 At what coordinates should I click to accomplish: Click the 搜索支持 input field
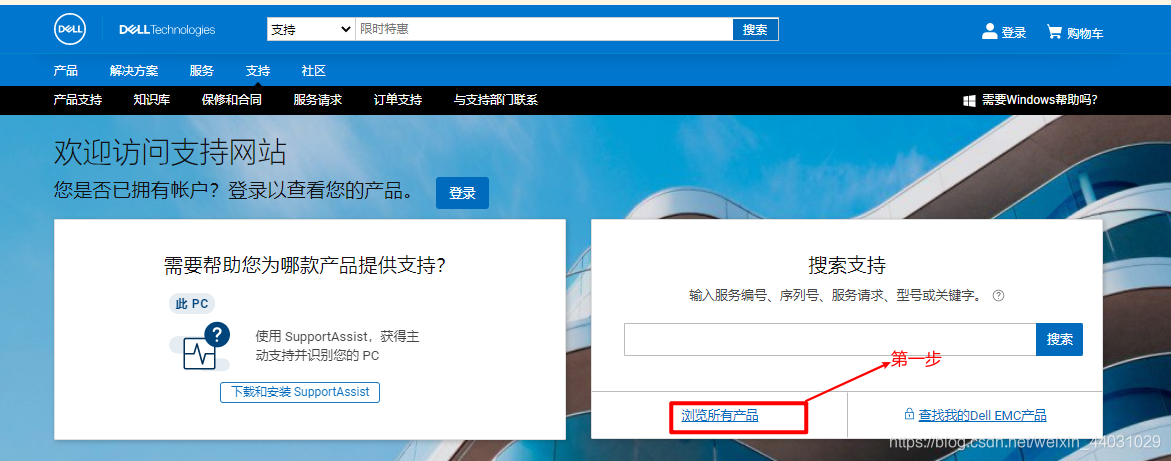pos(830,339)
